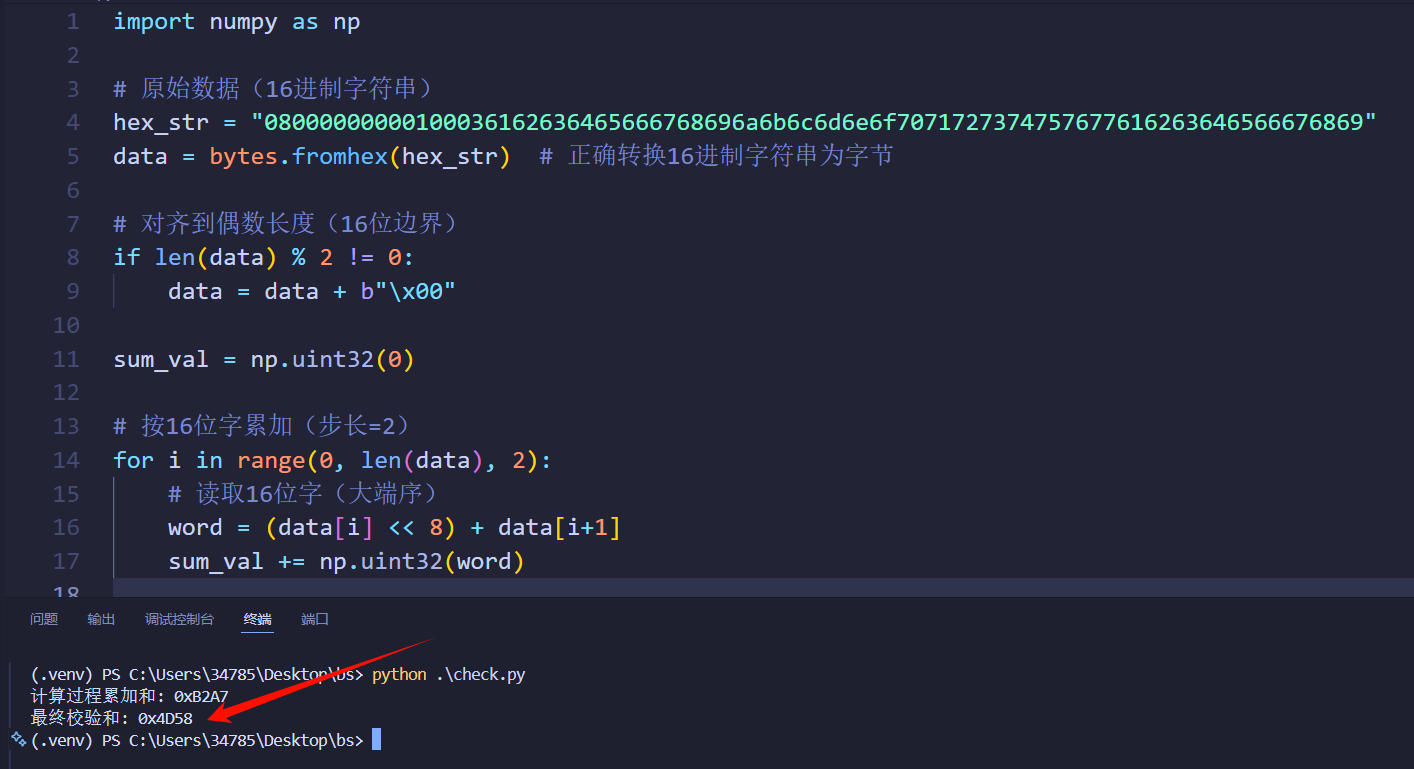Open the 端口 panel tab
This screenshot has height=769, width=1414.
pyautogui.click(x=314, y=619)
